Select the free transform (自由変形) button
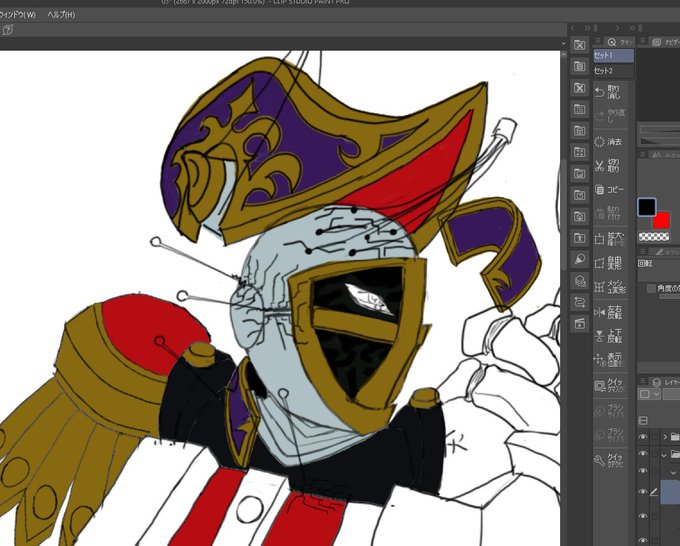 [x=609, y=263]
